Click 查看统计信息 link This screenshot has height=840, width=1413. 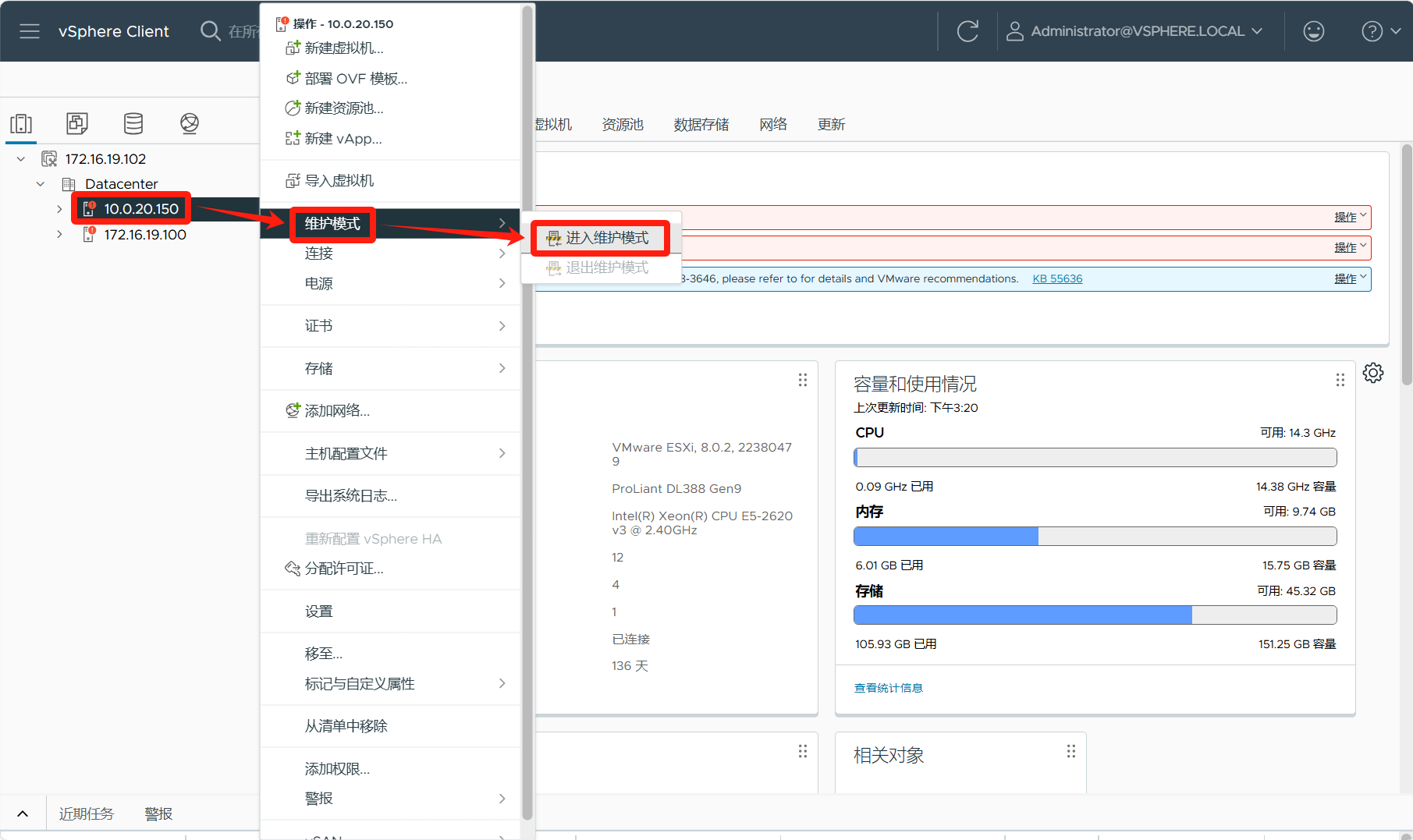coord(888,688)
